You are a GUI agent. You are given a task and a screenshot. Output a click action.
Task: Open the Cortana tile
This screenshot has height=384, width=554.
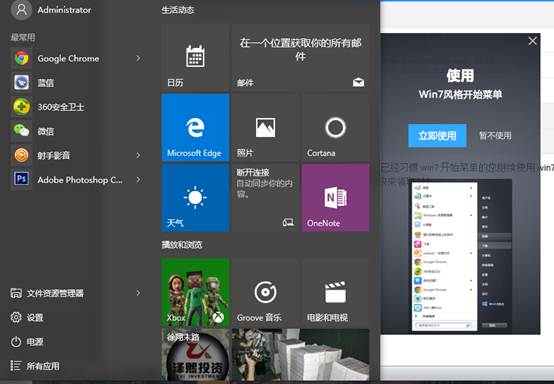[336, 128]
